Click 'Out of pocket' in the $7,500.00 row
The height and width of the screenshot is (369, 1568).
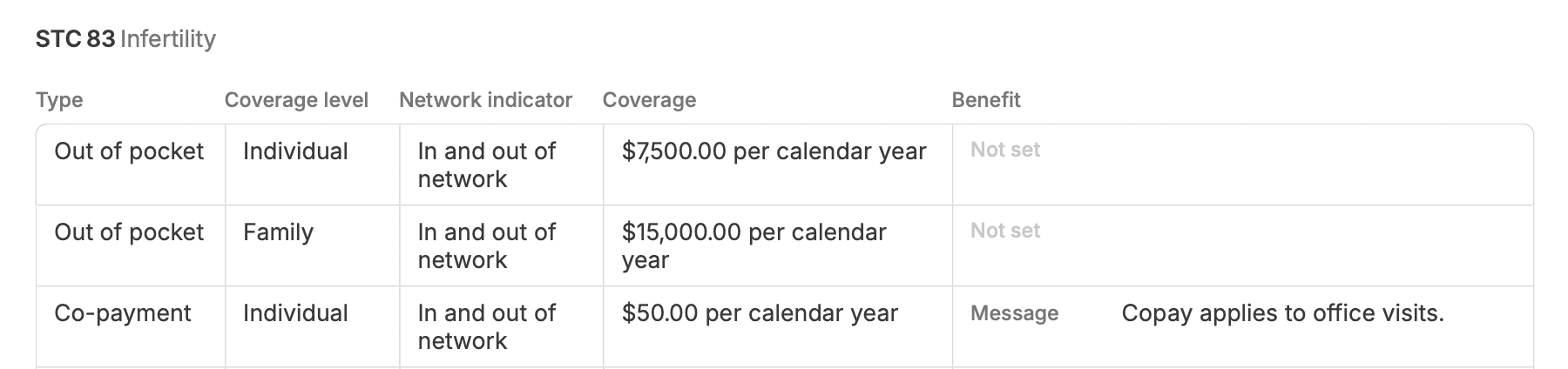129,151
